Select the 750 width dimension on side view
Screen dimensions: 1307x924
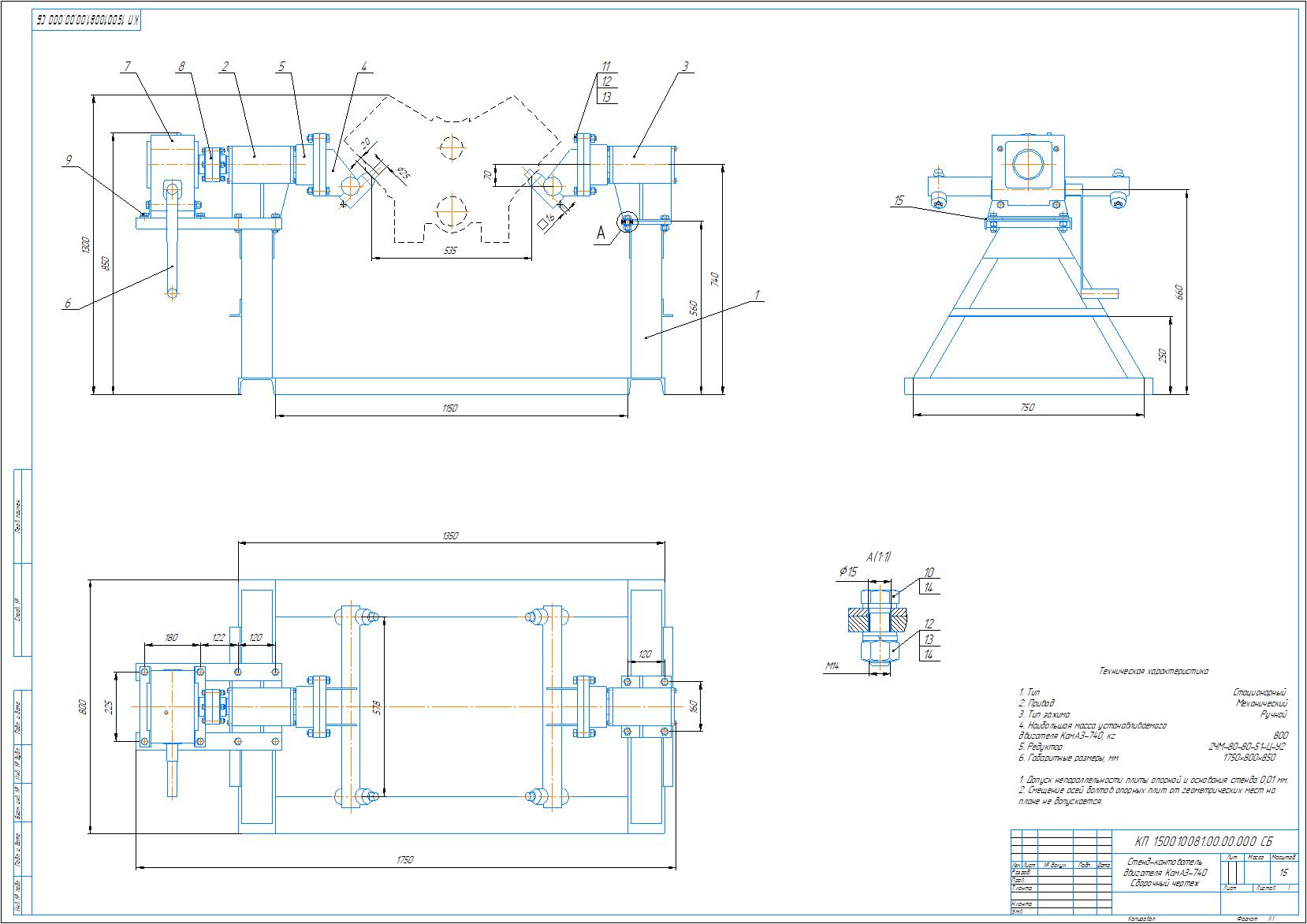click(1027, 408)
